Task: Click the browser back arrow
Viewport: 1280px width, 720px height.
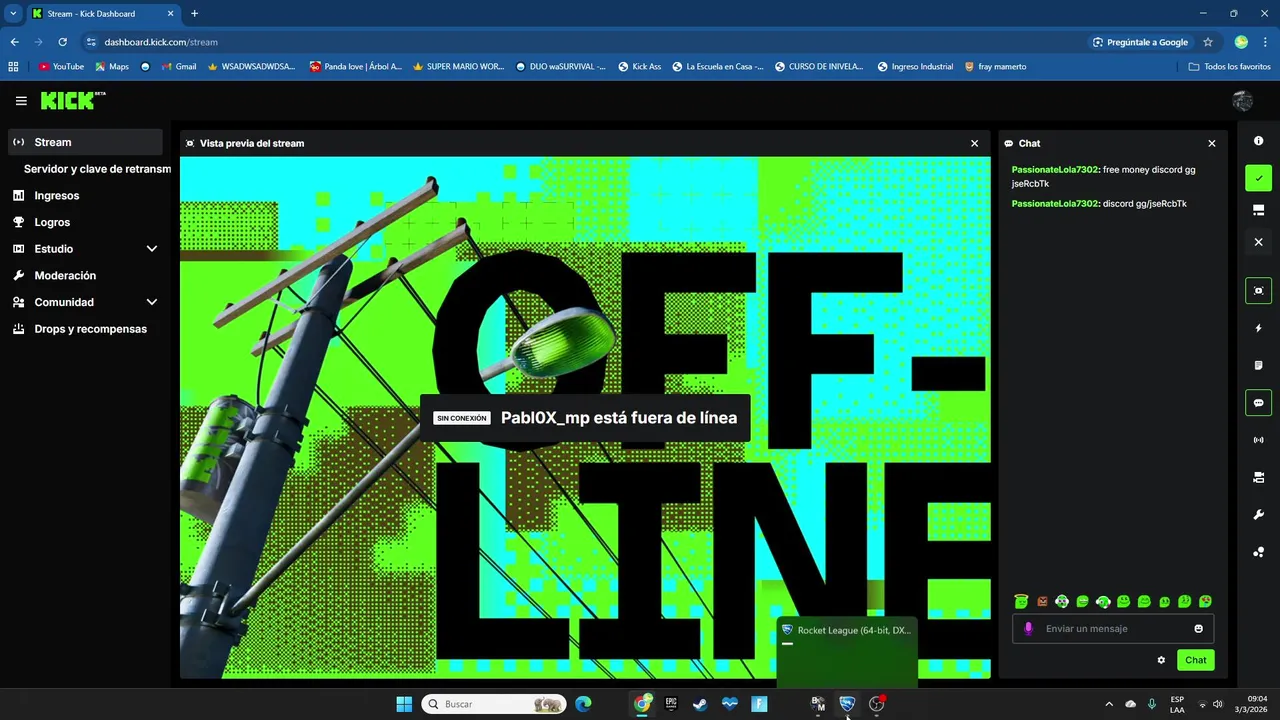Action: [14, 42]
